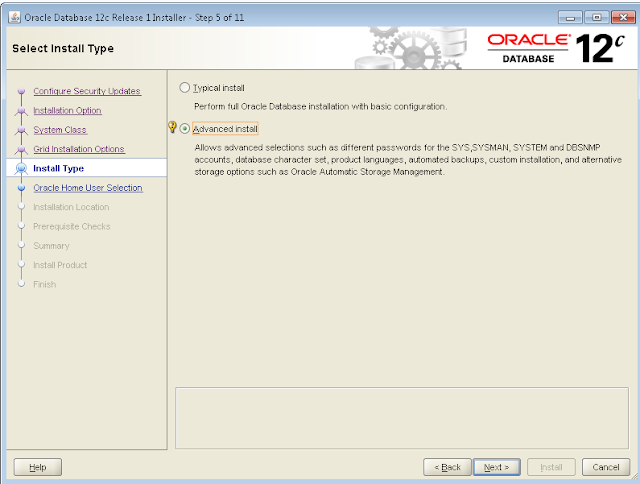Viewport: 640px width, 484px height.
Task: Click the Installation Location step
Action: 71,207
